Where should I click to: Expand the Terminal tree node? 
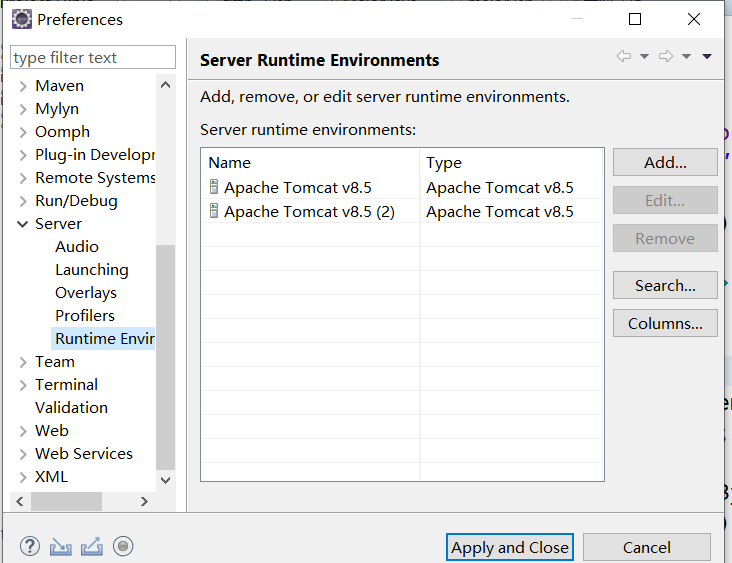[23, 385]
